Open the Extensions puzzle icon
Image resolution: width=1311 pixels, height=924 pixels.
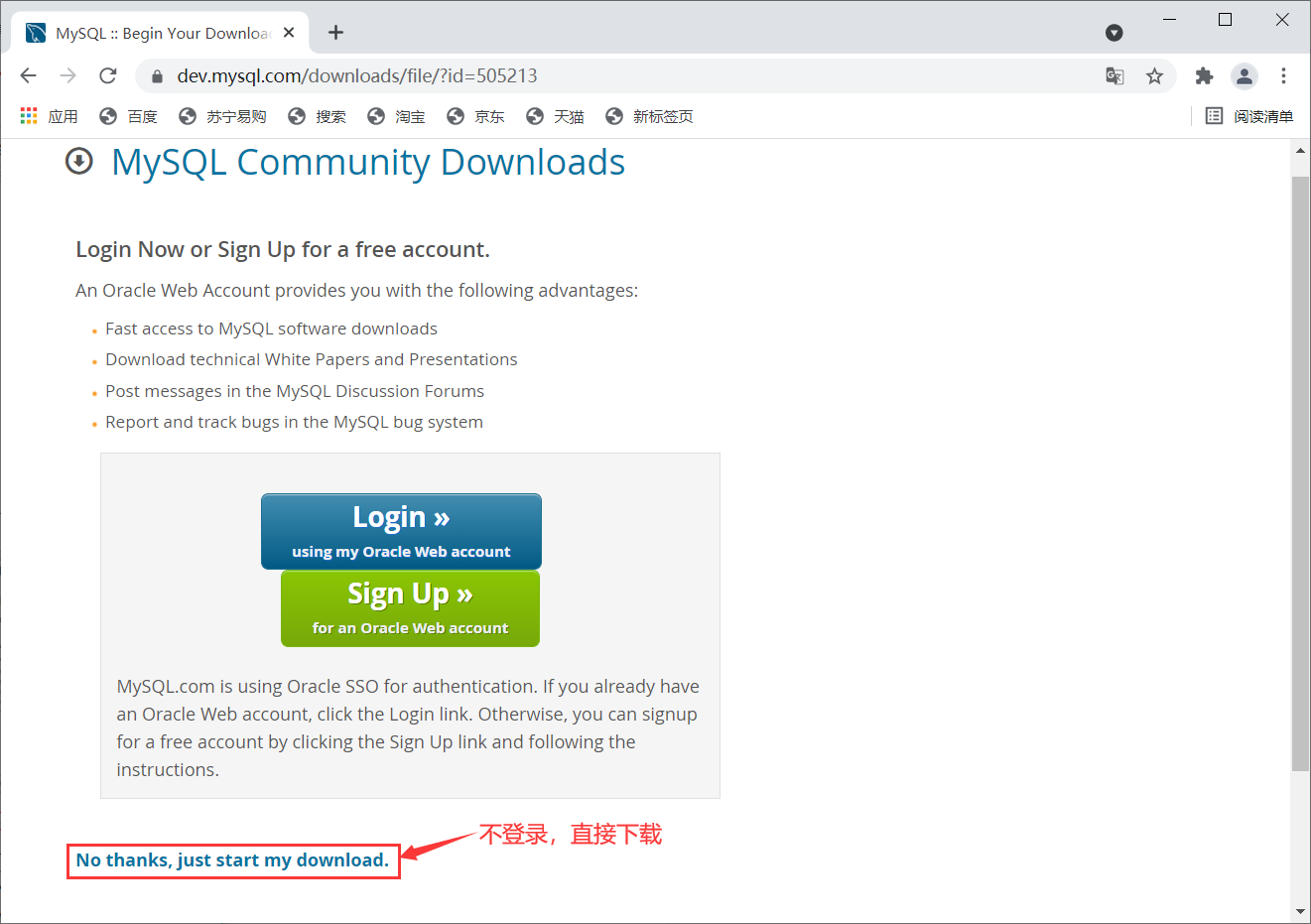(x=1204, y=75)
